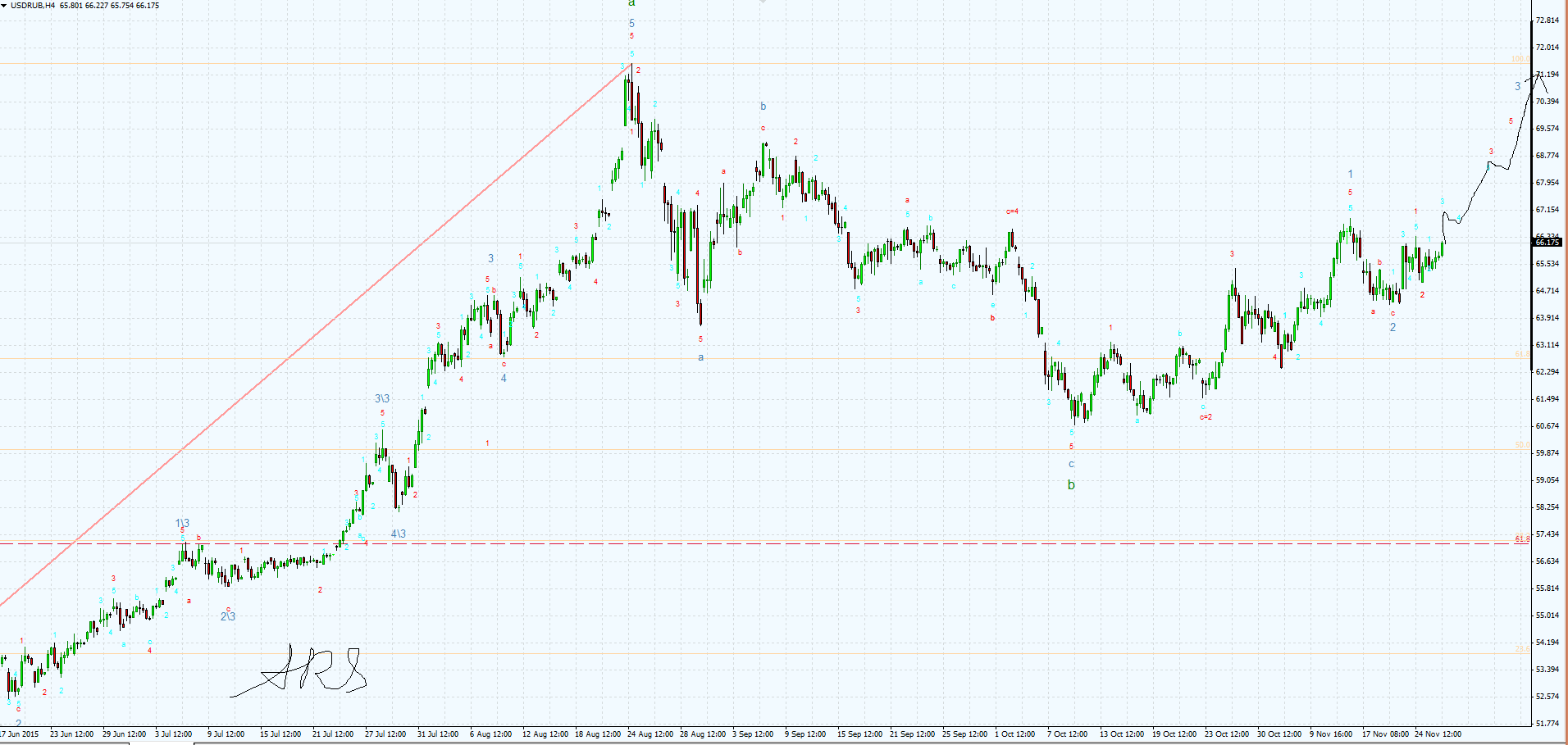Click the 60.674 price axis label
This screenshot has width=1568, height=745.
[x=1547, y=426]
